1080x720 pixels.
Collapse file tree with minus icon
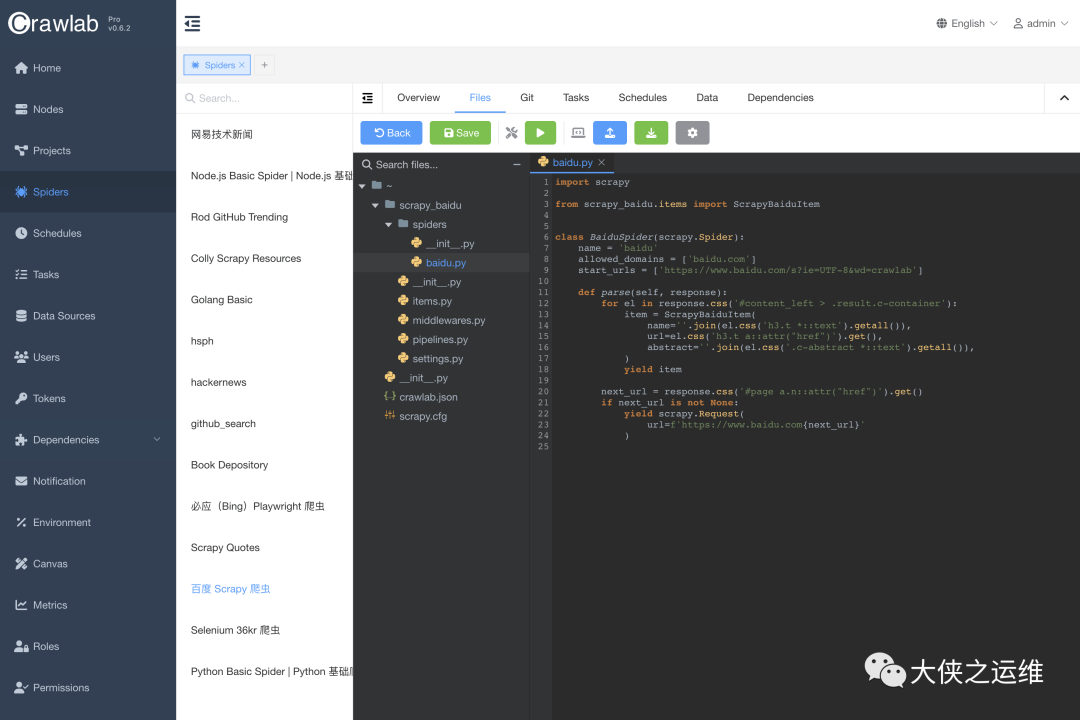pyautogui.click(x=517, y=165)
